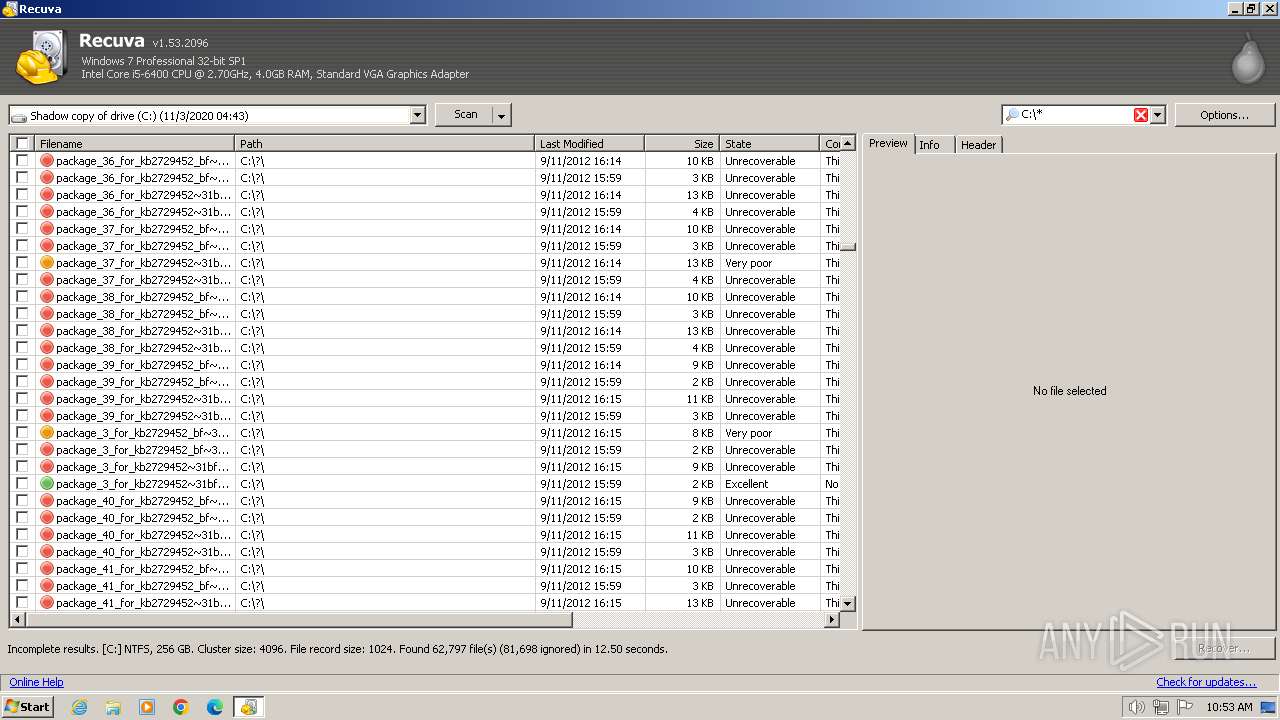Click the red state icon of the package_38 4 KB row

pos(46,348)
